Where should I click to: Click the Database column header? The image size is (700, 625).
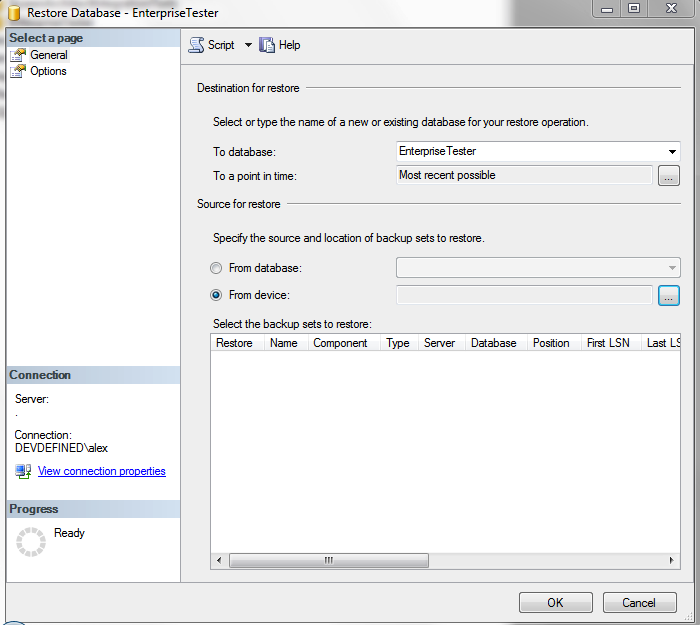(493, 343)
